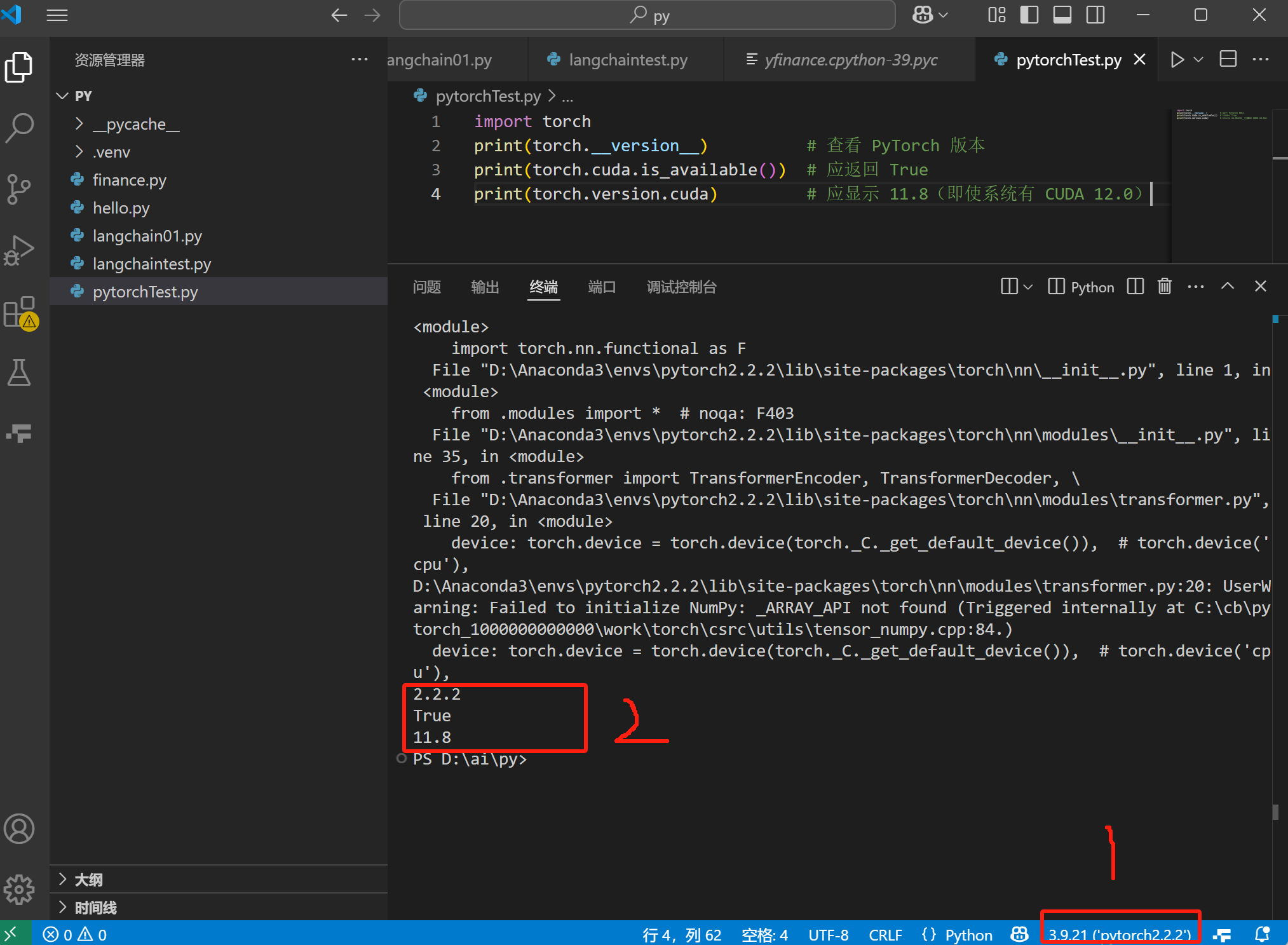Open the Source Control view
The width and height of the screenshot is (1288, 945).
click(x=19, y=189)
